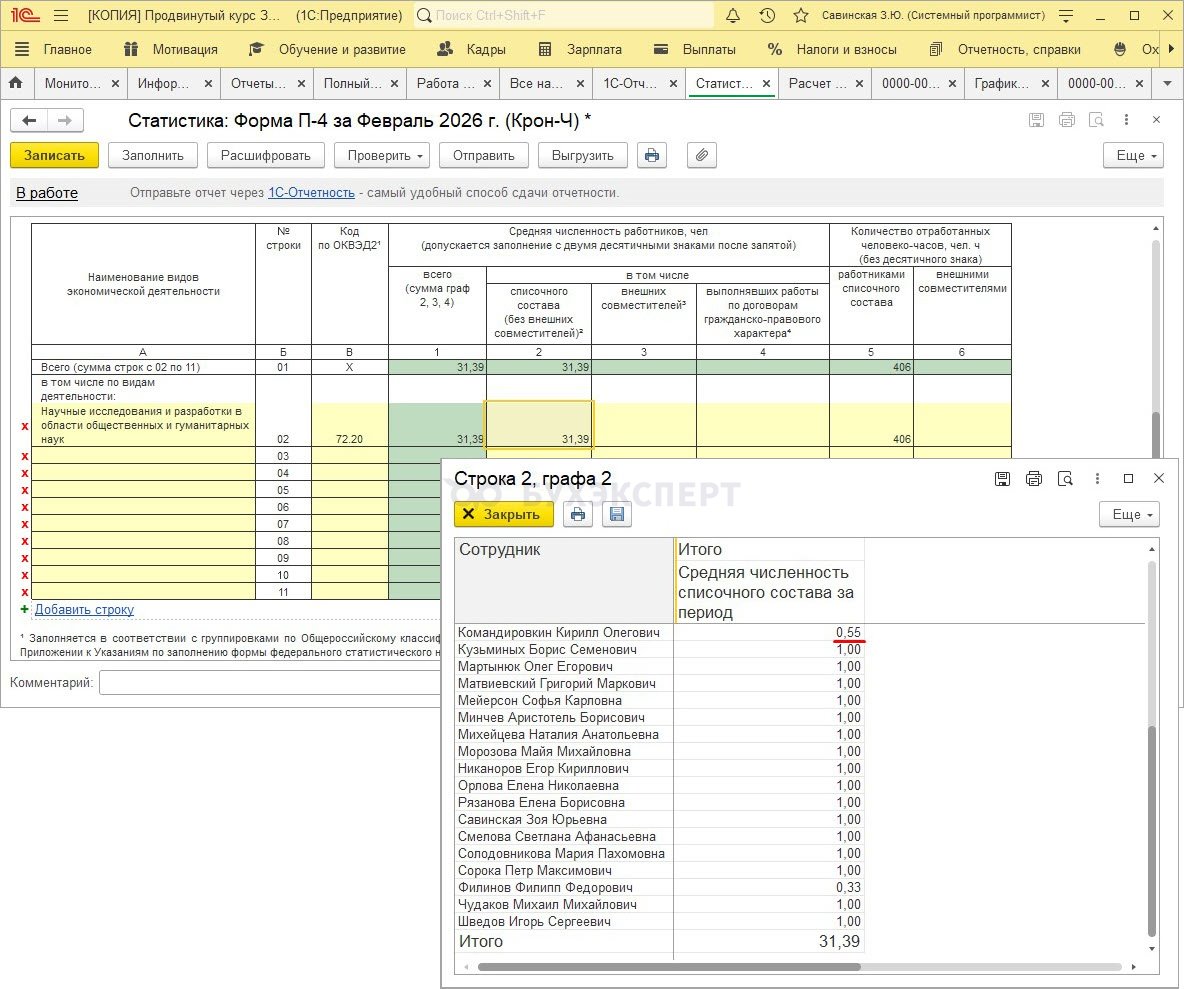
Task: Open the history clock icon
Action: pos(767,16)
